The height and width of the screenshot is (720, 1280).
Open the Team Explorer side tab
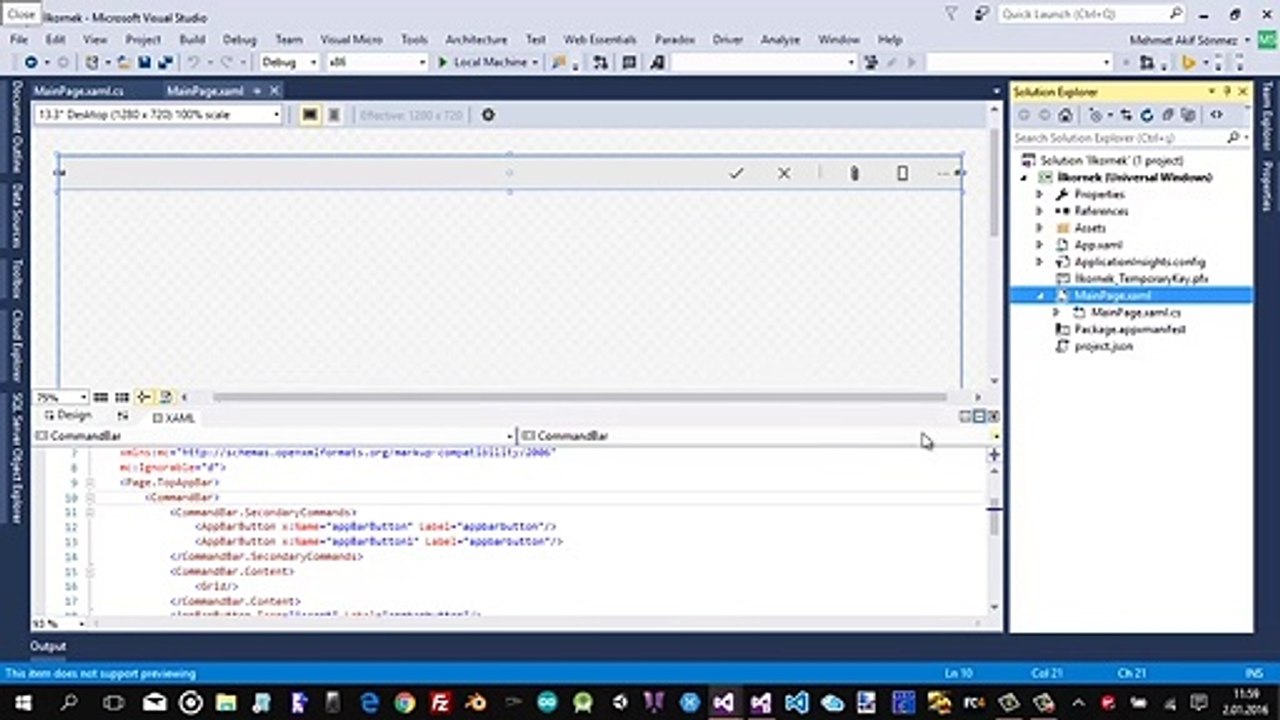click(1266, 117)
